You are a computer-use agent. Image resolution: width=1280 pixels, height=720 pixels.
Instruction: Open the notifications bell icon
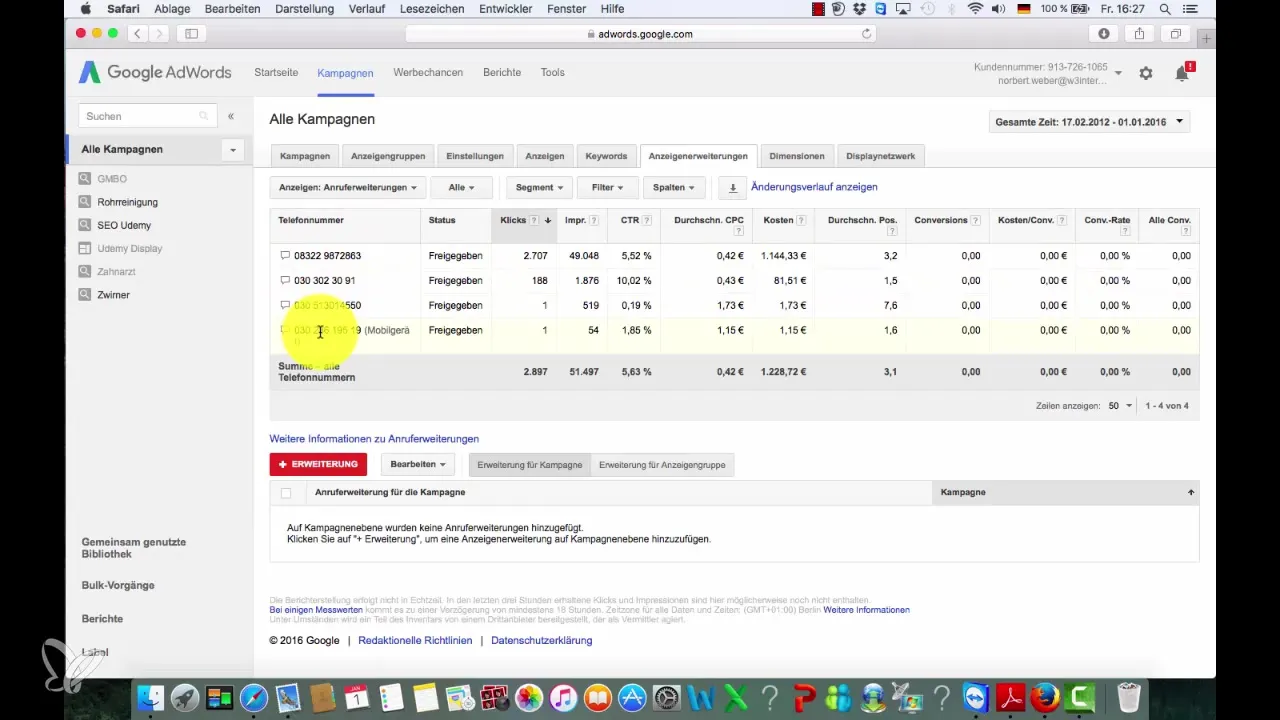[1182, 73]
